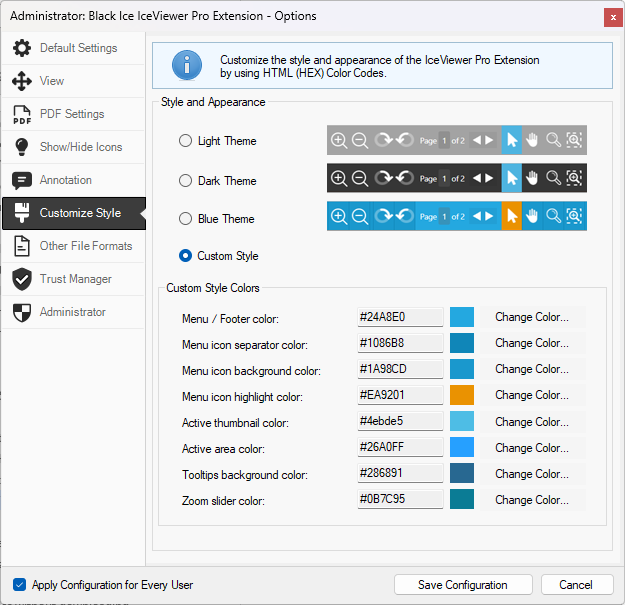Click zoom-in icon in Blue Theme preview
Image resolution: width=625 pixels, height=605 pixels.
click(339, 216)
